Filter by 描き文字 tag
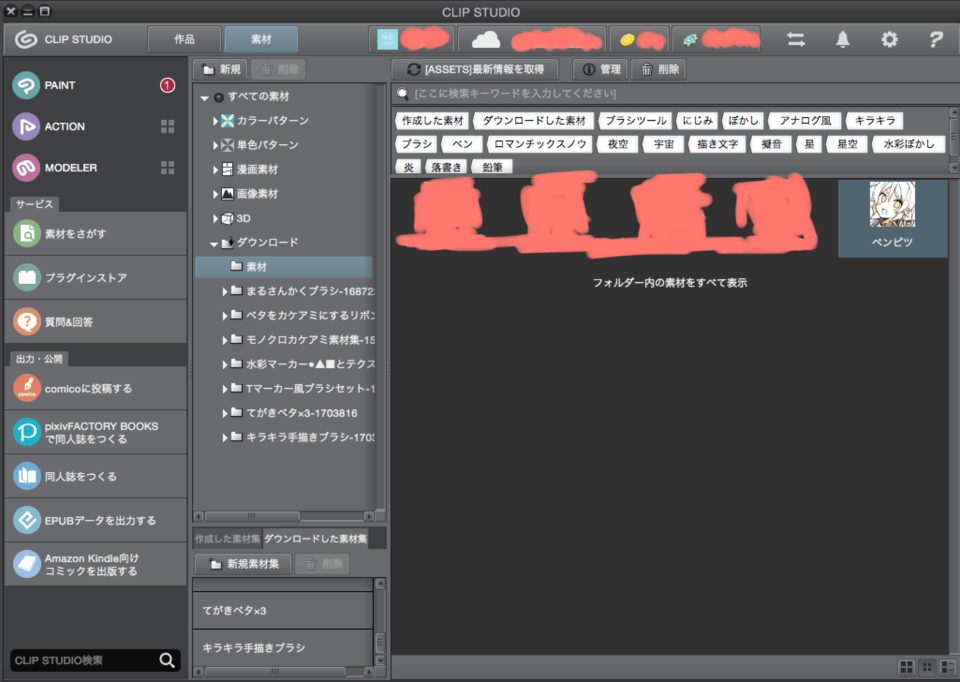The width and height of the screenshot is (960, 682). (718, 144)
